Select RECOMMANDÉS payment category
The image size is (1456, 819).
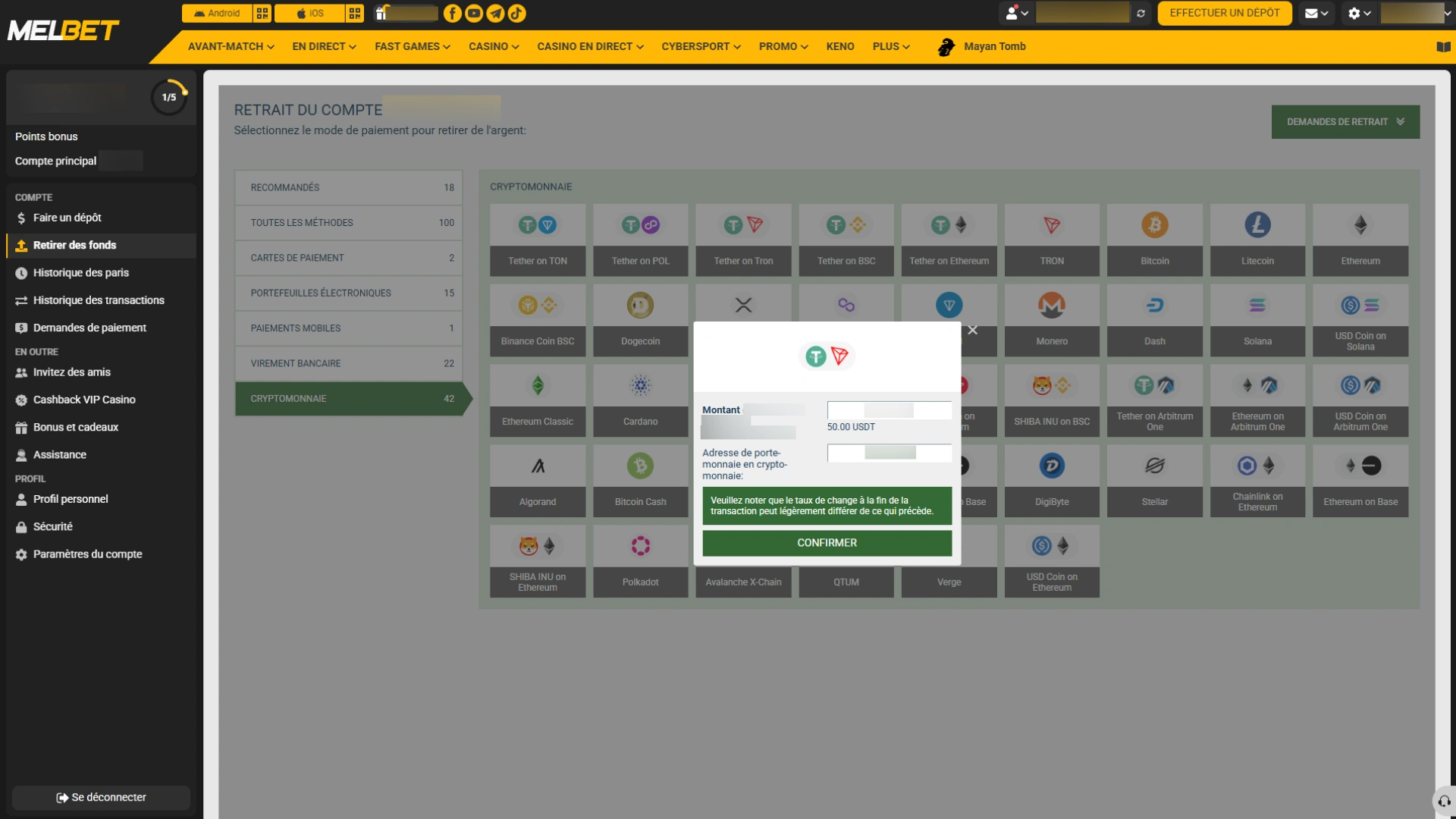click(349, 187)
